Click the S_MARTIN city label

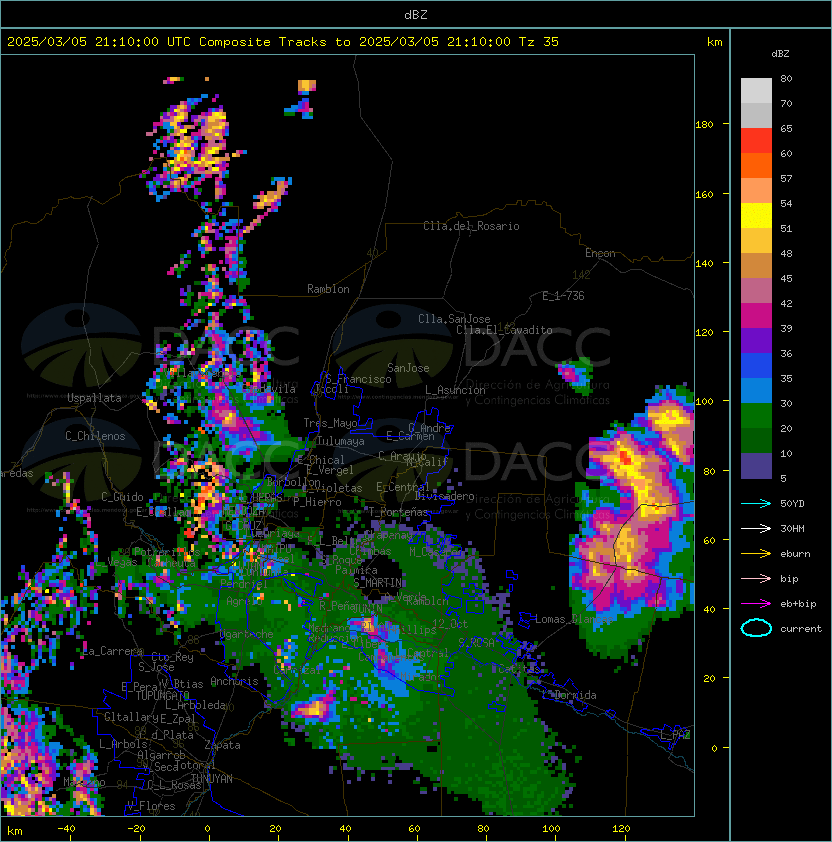378,583
